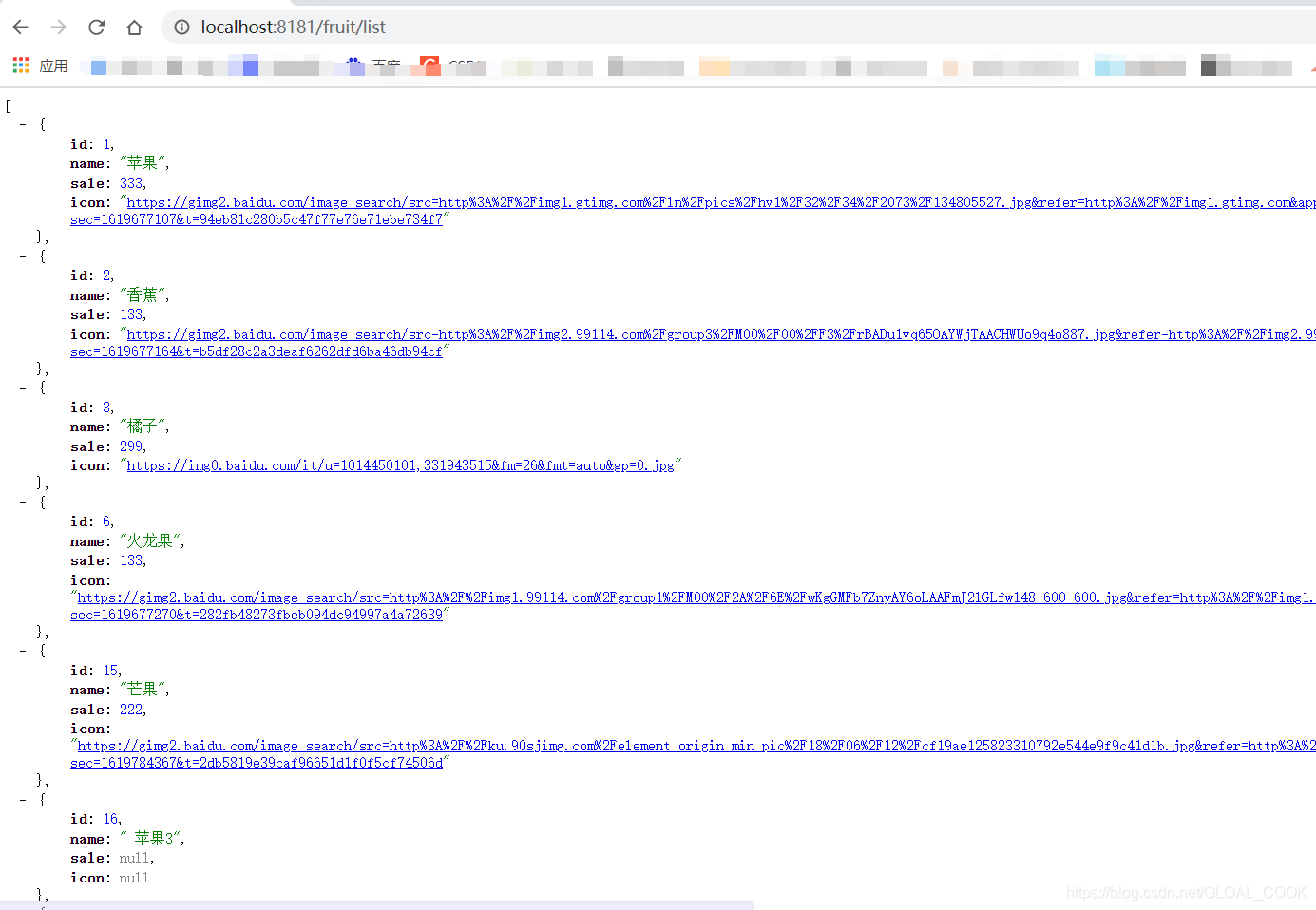Click the null icon value of id 16

(x=134, y=878)
